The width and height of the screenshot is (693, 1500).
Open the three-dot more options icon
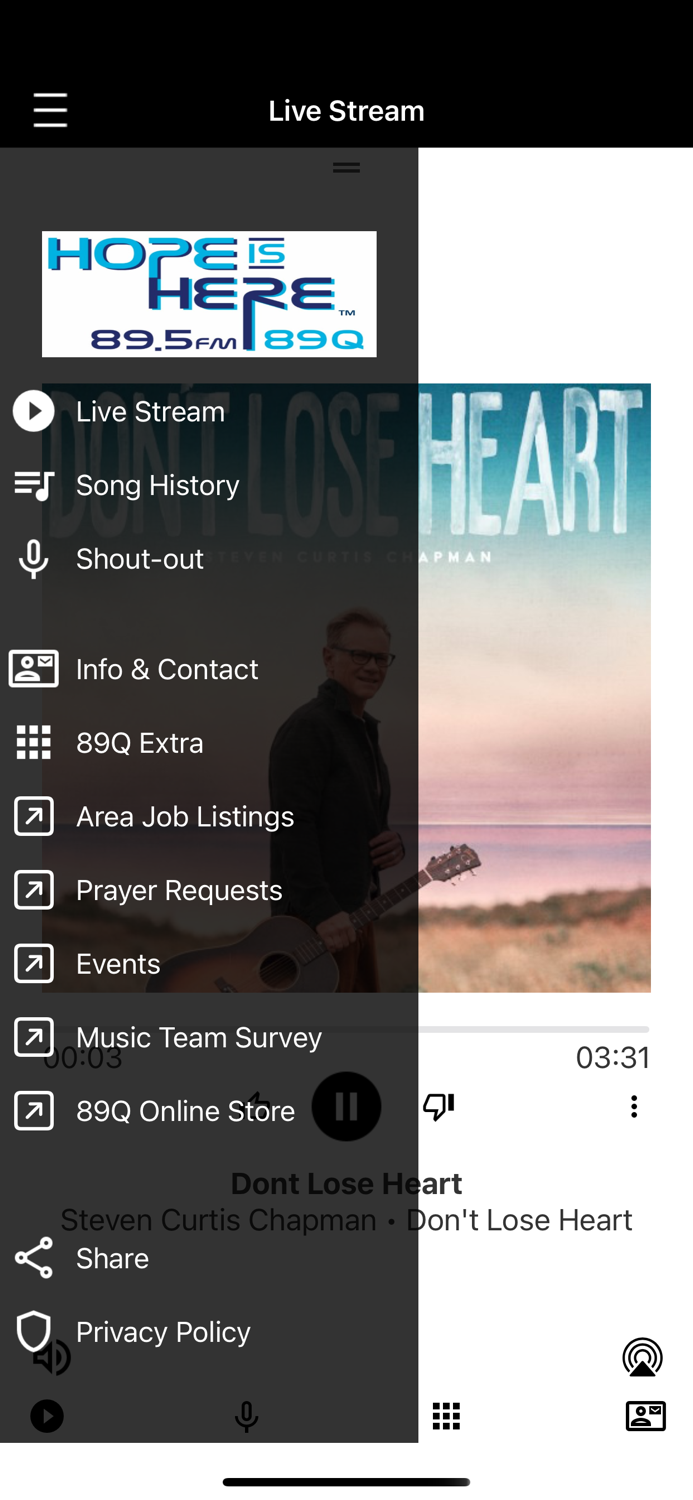634,1106
